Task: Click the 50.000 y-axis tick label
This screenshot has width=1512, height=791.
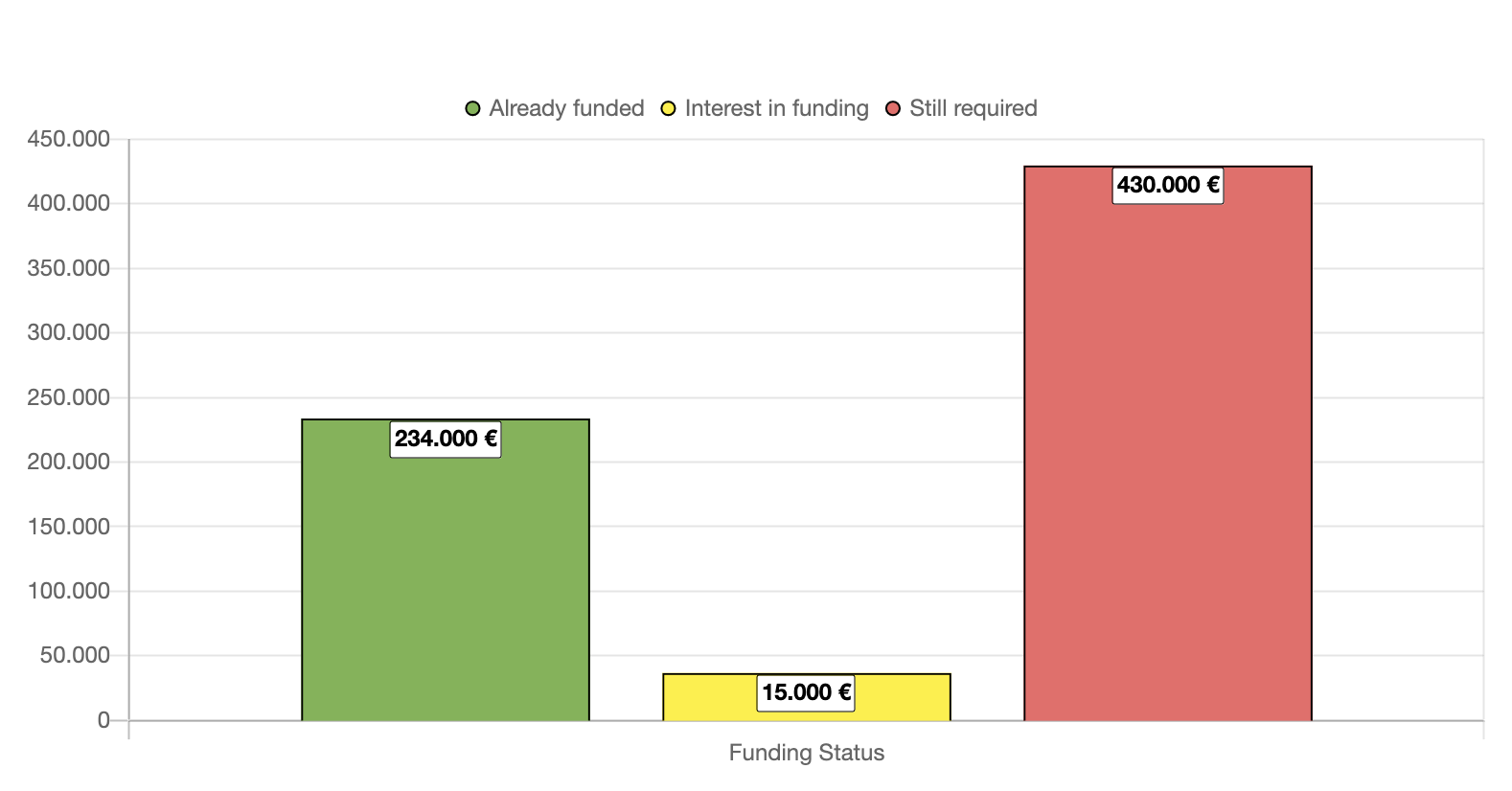Action: tap(75, 655)
